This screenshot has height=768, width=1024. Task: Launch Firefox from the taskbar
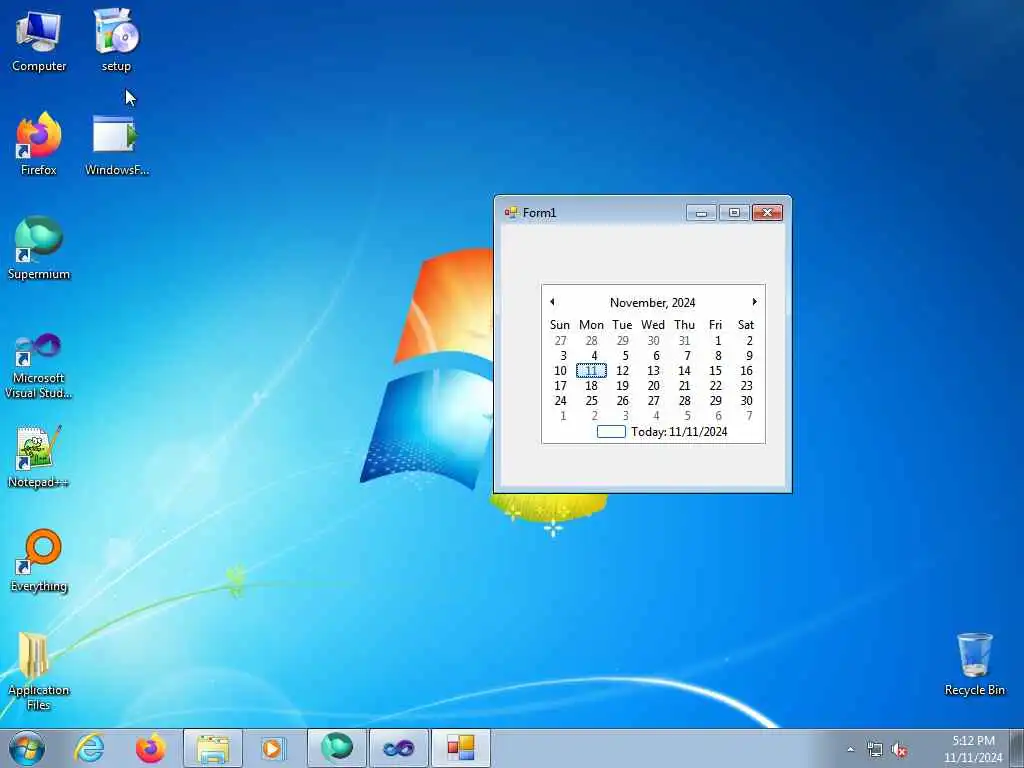[150, 748]
